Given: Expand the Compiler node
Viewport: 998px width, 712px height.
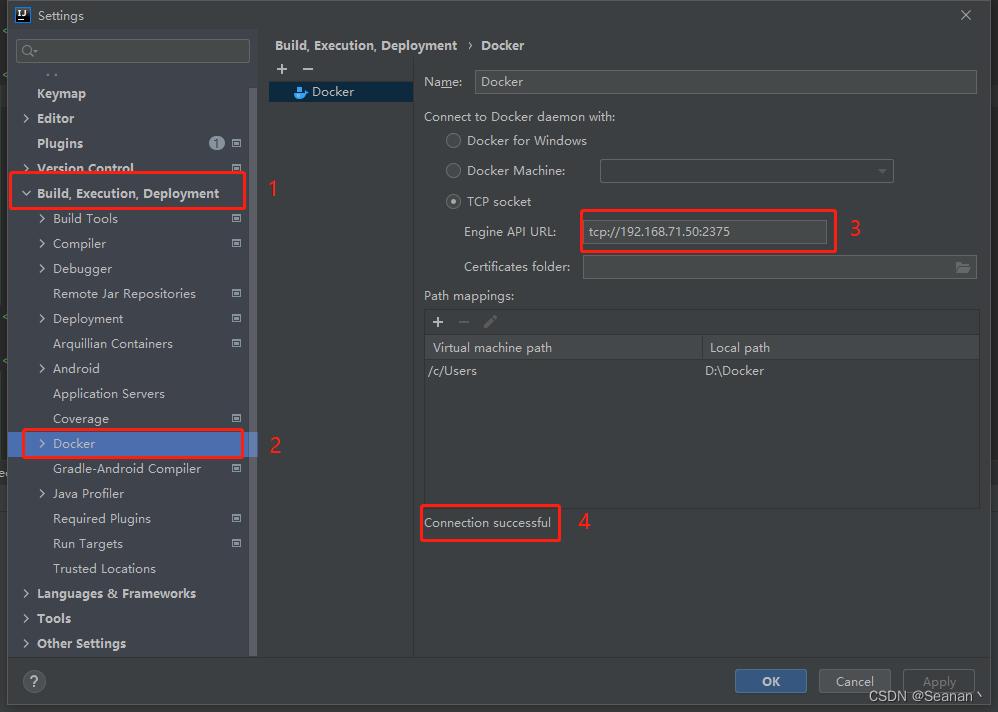Looking at the screenshot, I should pyautogui.click(x=42, y=243).
